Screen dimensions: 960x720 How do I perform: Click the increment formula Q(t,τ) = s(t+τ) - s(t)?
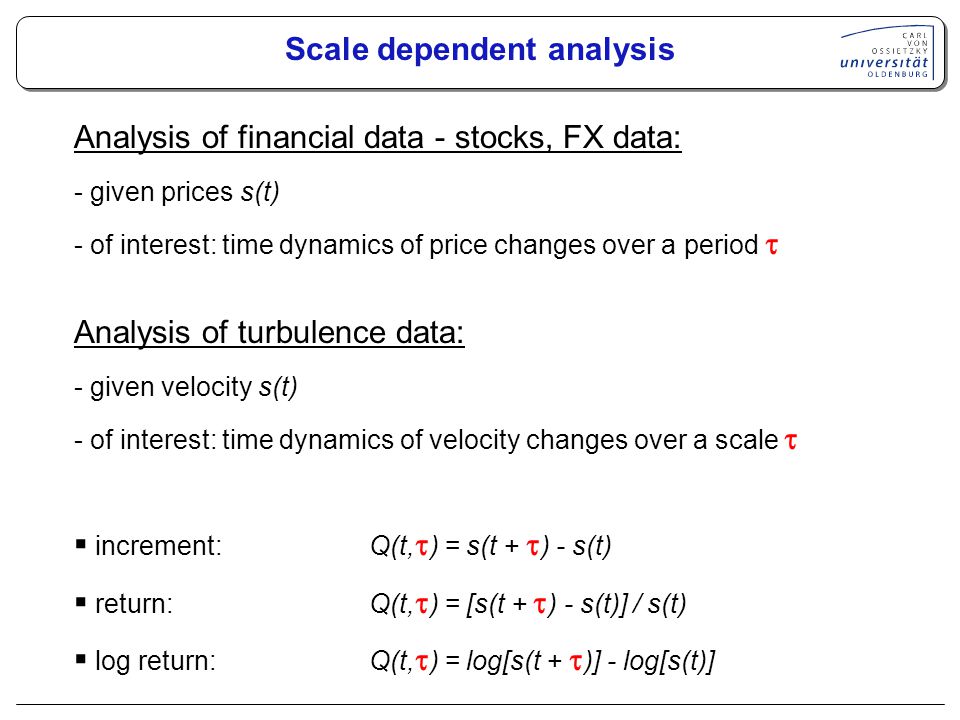point(491,546)
